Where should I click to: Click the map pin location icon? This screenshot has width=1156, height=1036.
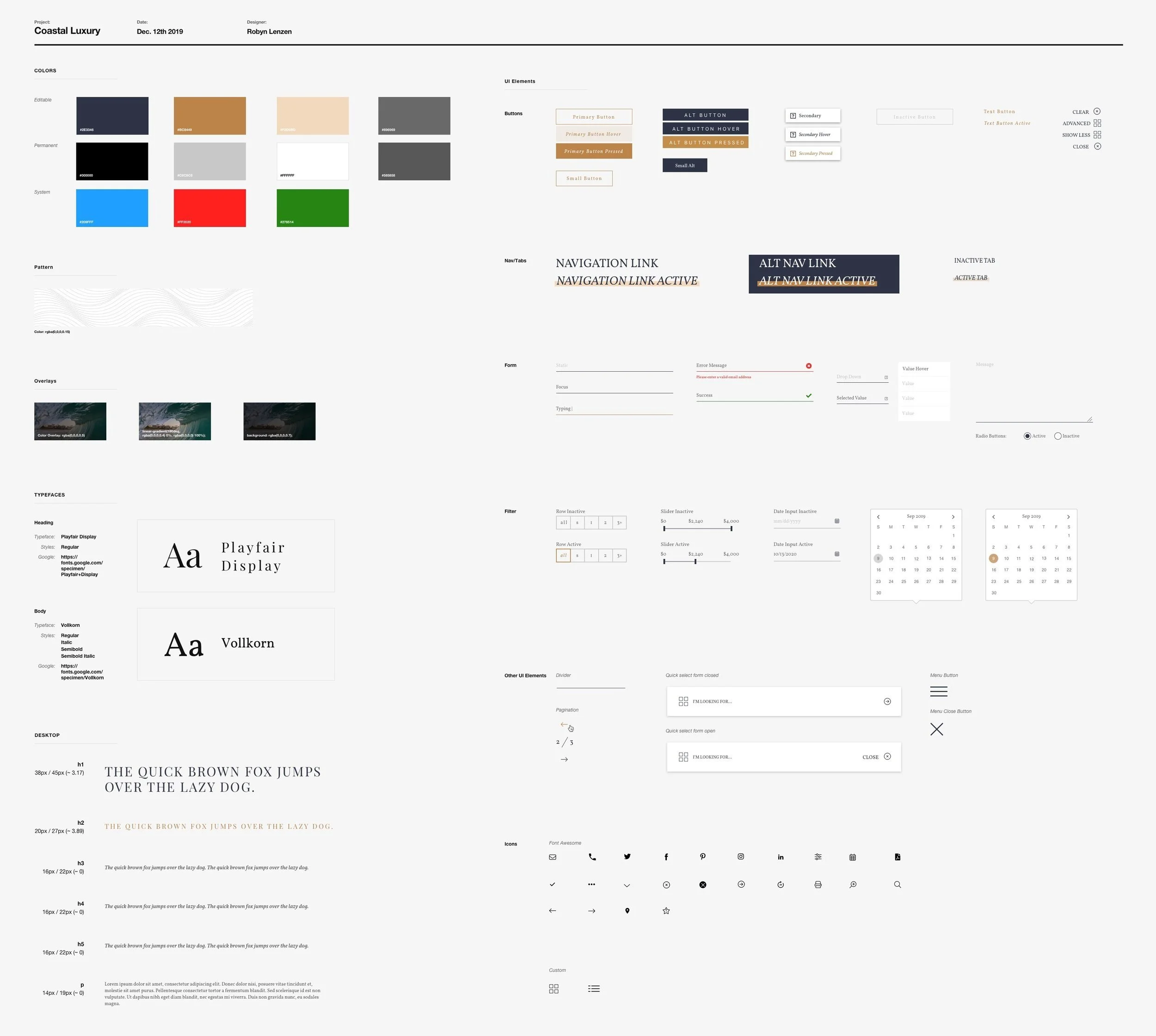tap(627, 911)
